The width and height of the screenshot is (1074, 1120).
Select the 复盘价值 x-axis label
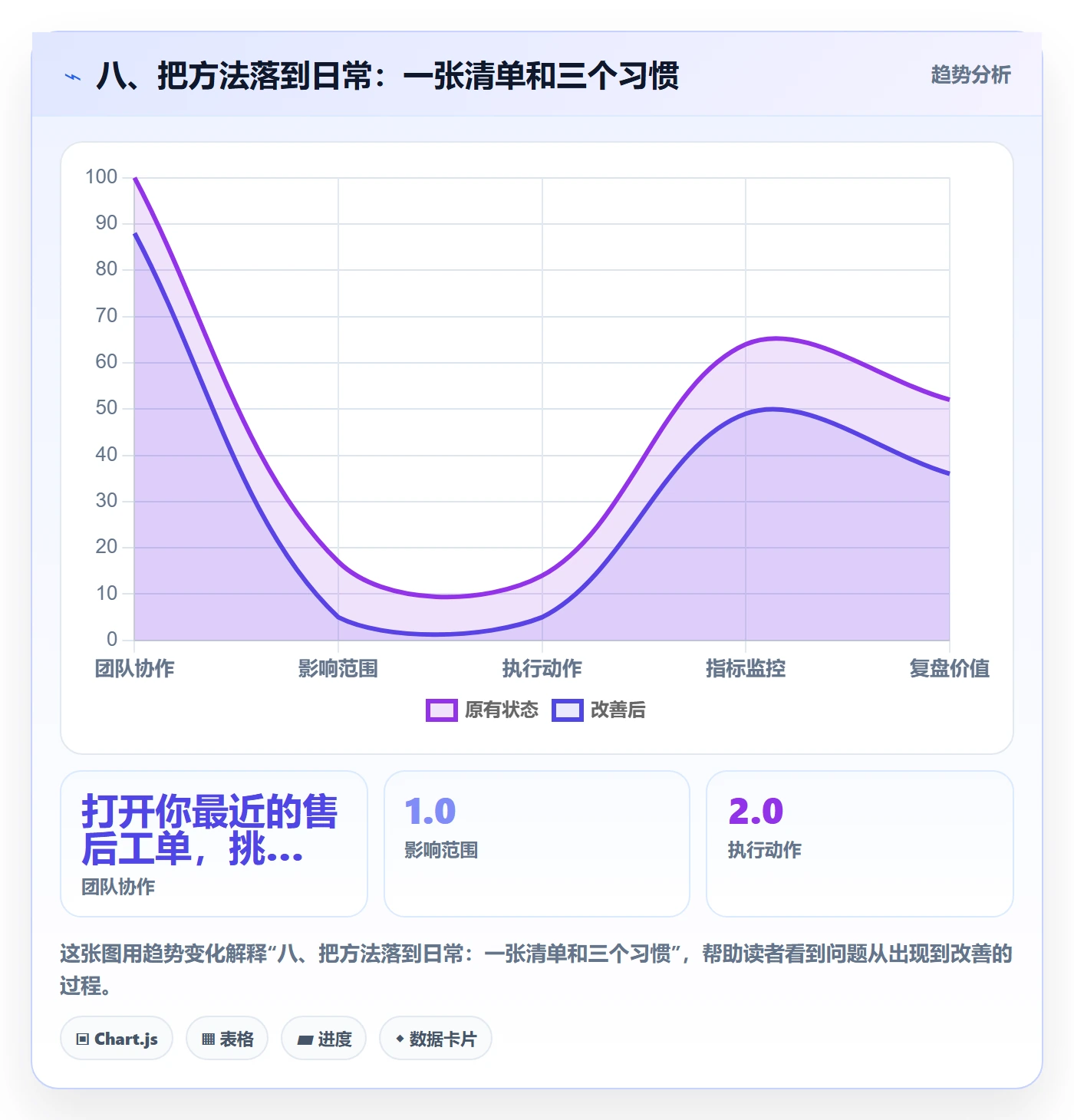tap(949, 669)
